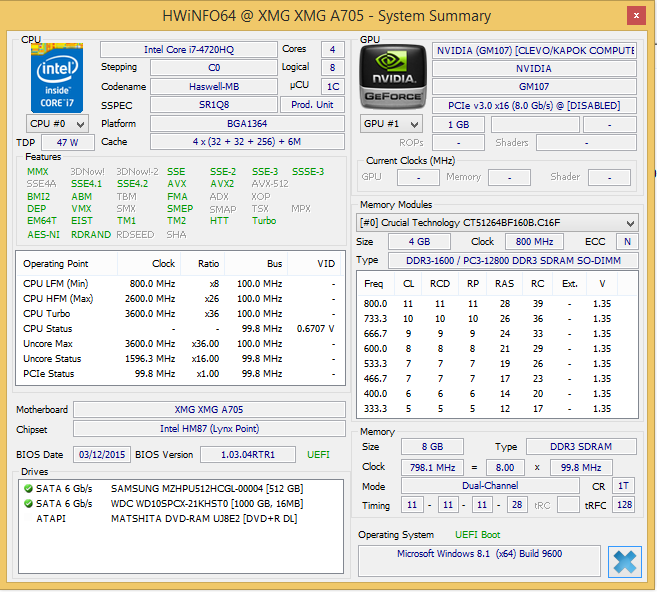Click the tRFC 128 value field
The height and width of the screenshot is (592, 657).
[624, 505]
